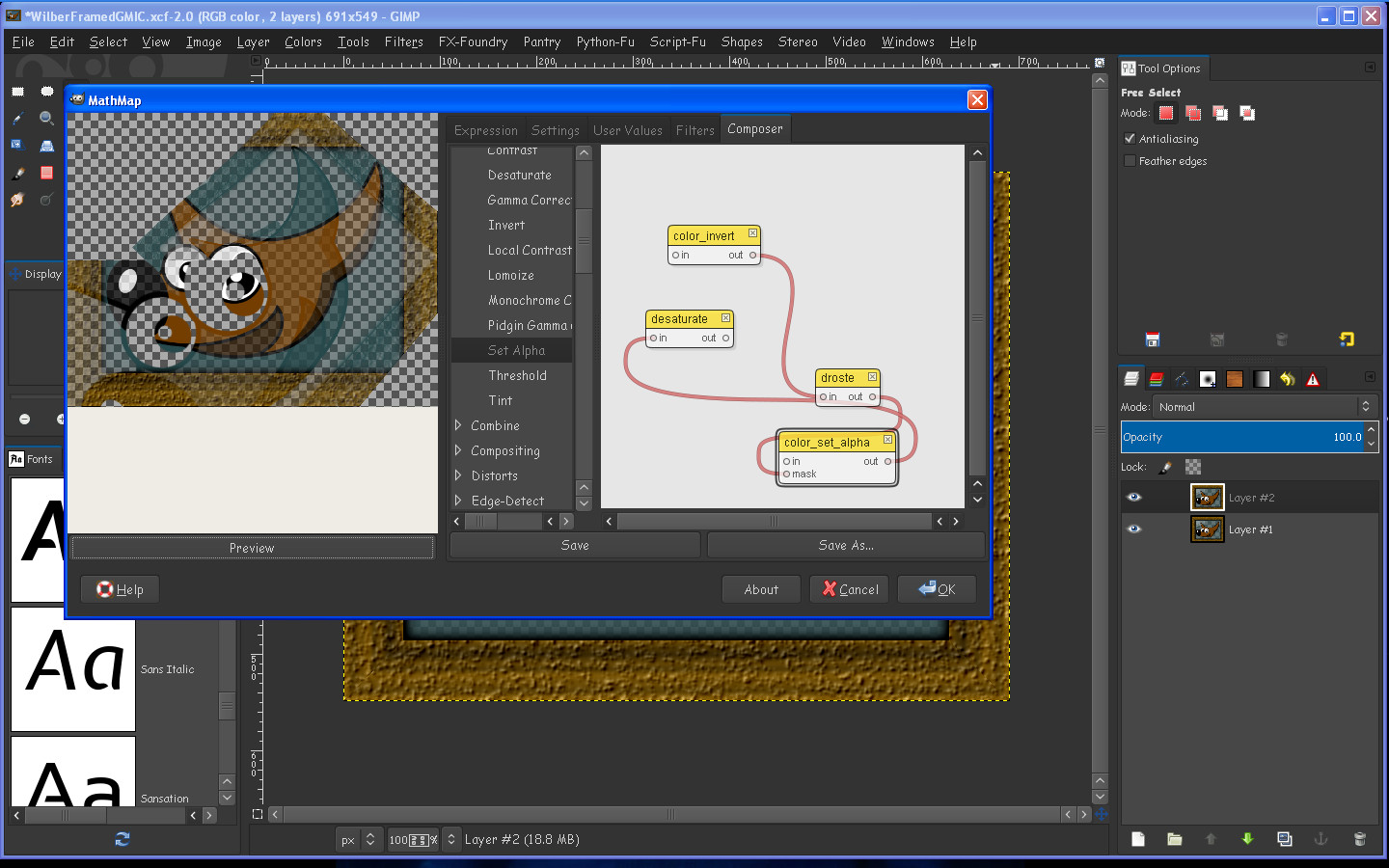Viewport: 1389px width, 868px height.
Task: Switch to the Expression tab
Action: (x=486, y=130)
